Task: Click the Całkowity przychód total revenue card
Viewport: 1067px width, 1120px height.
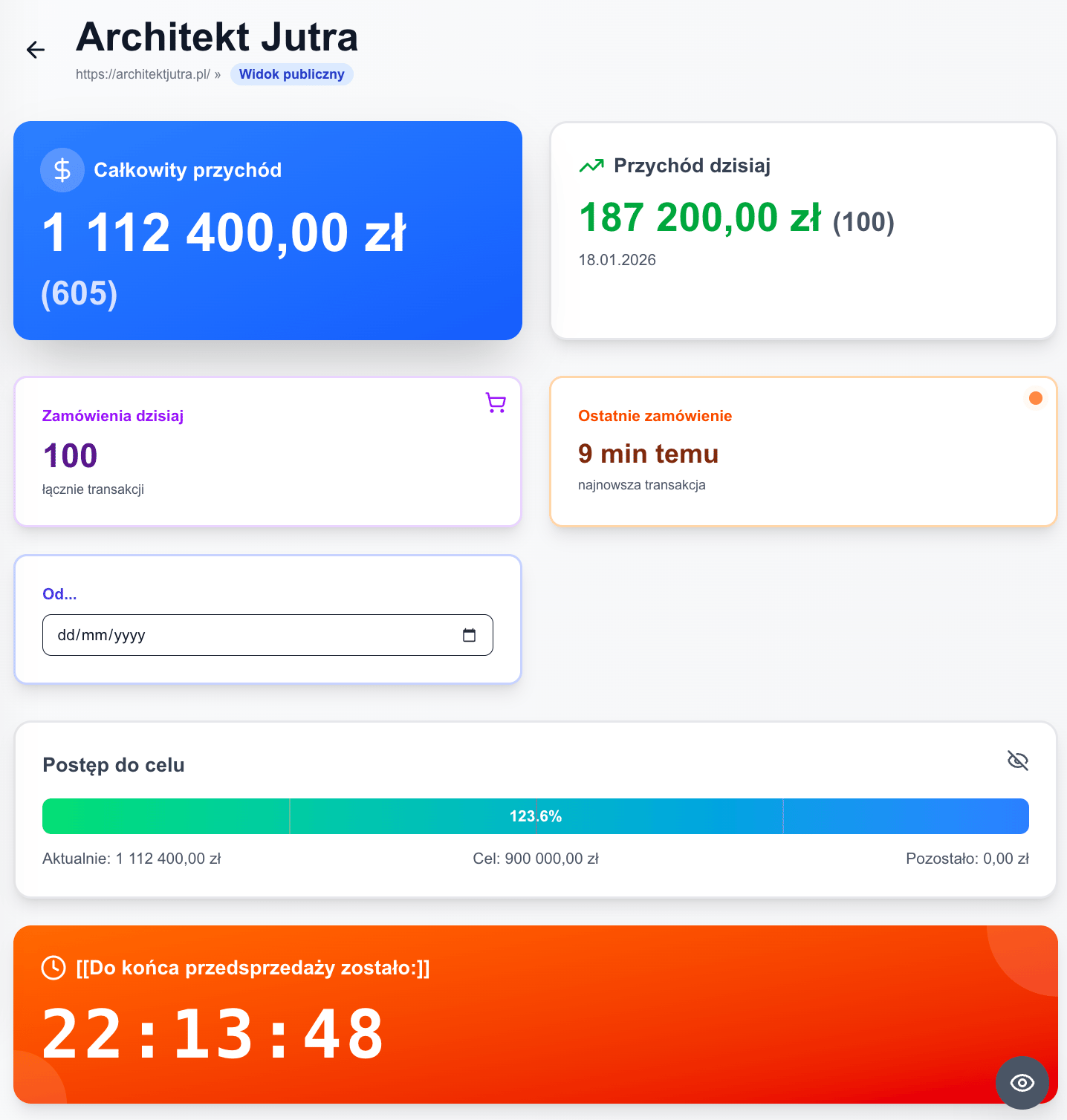Action: (x=267, y=231)
